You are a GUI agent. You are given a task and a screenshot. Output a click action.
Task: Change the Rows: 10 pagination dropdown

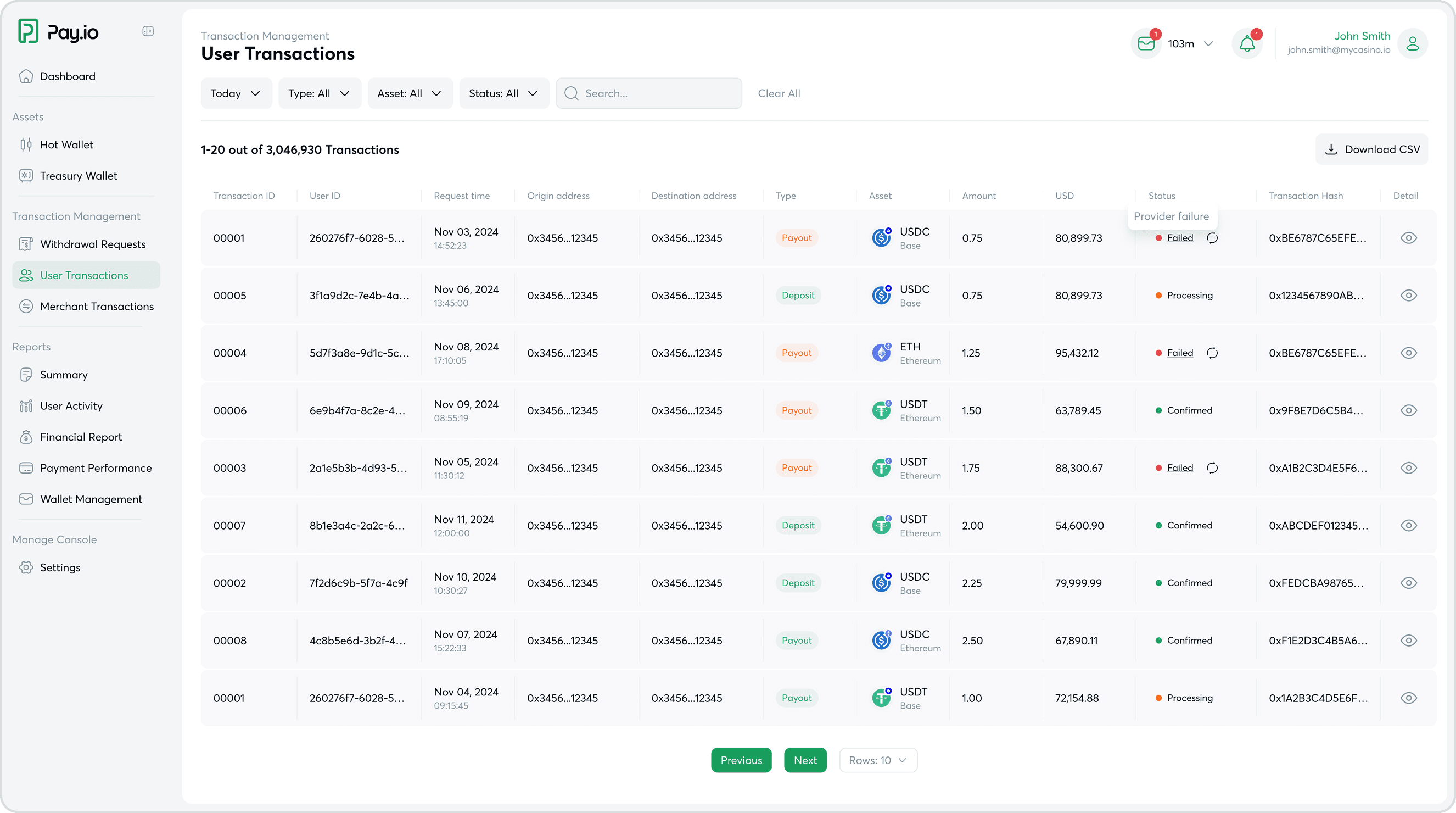pos(878,760)
